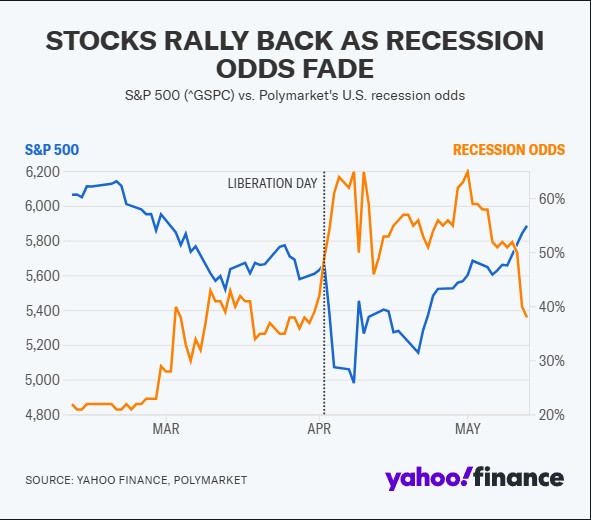Click the APR x-axis label
591x520 pixels.
(x=319, y=429)
